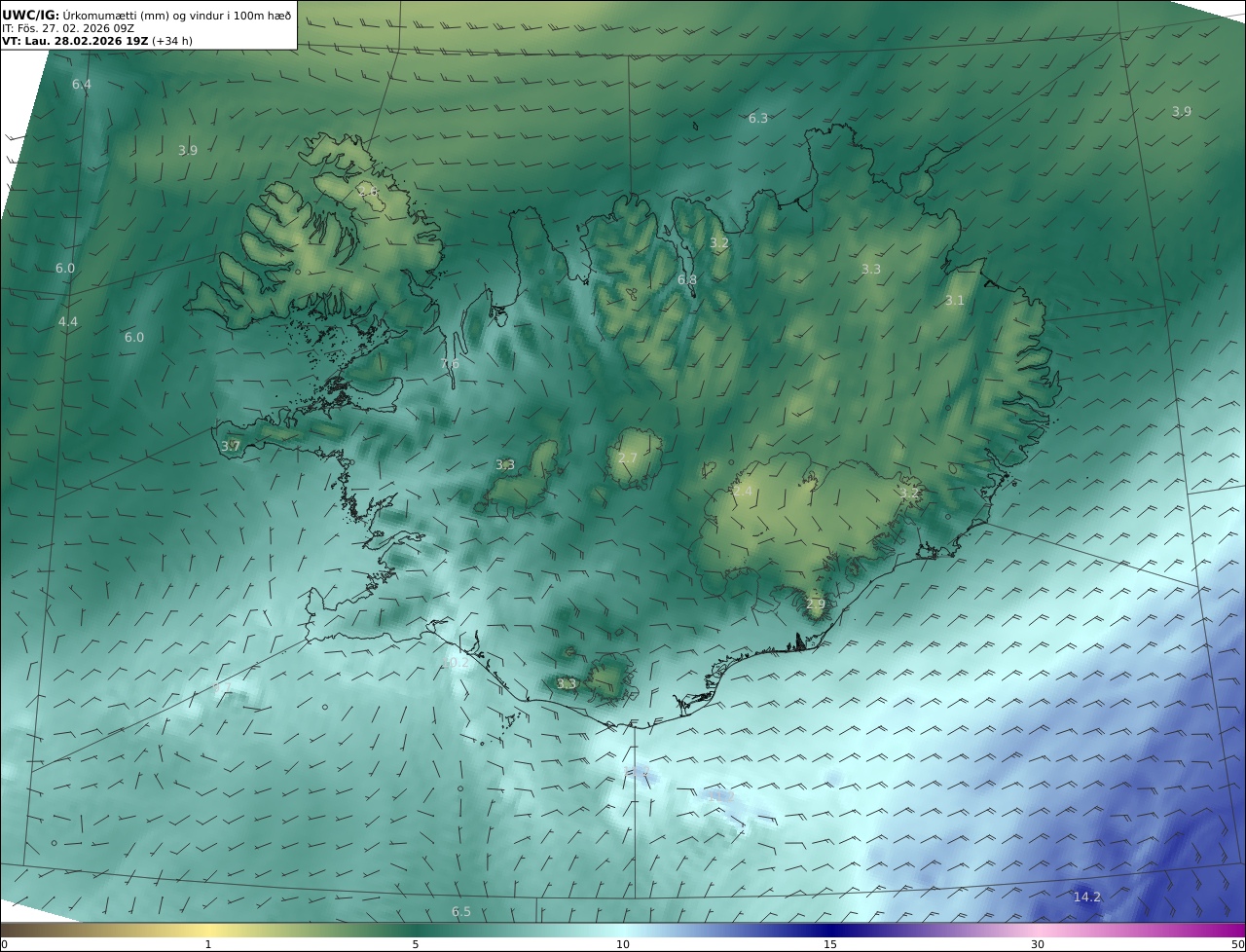
Task: Click the 3.1 value in east Iceland
Action: click(955, 301)
